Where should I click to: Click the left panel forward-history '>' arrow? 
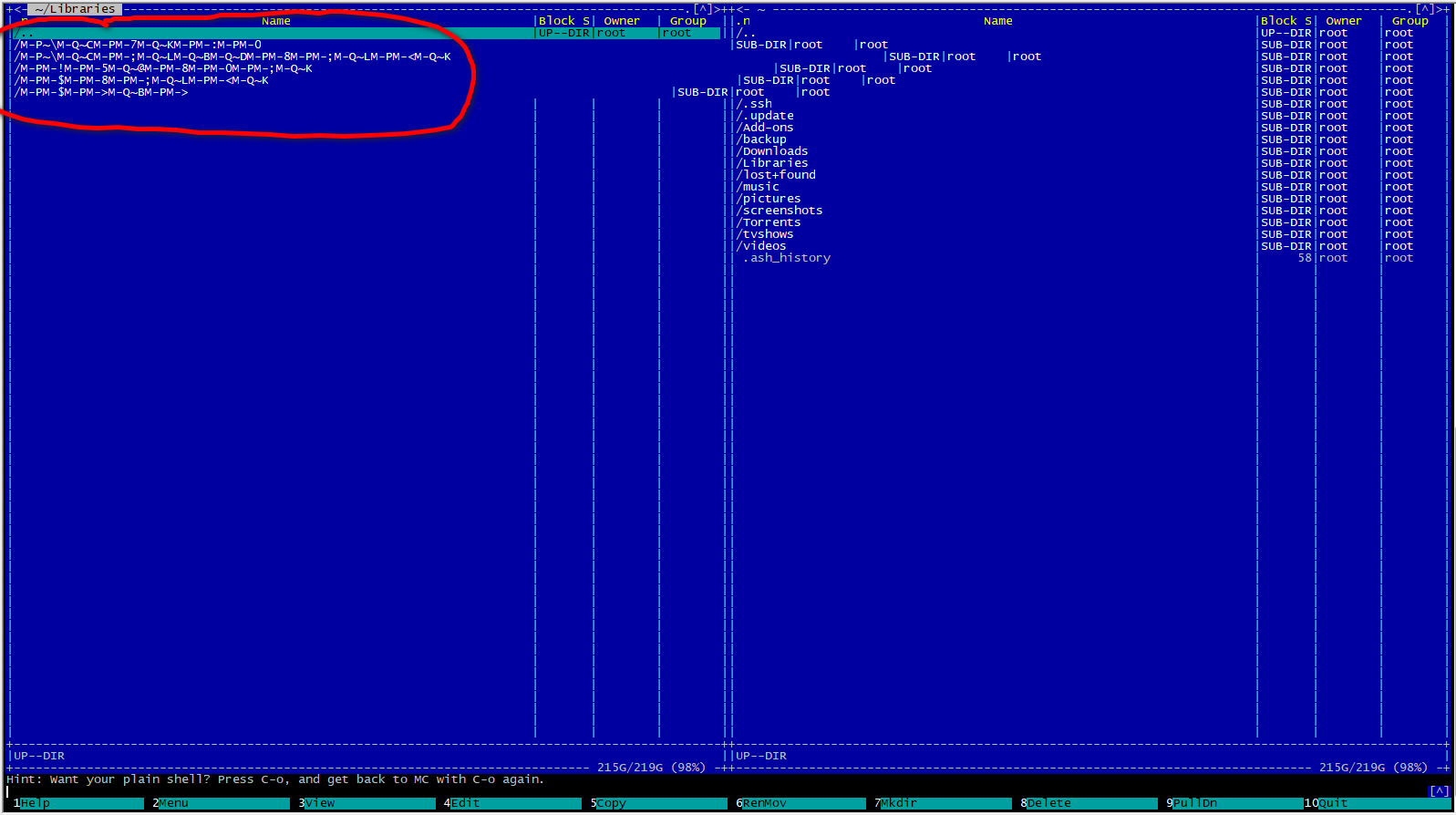coord(717,9)
